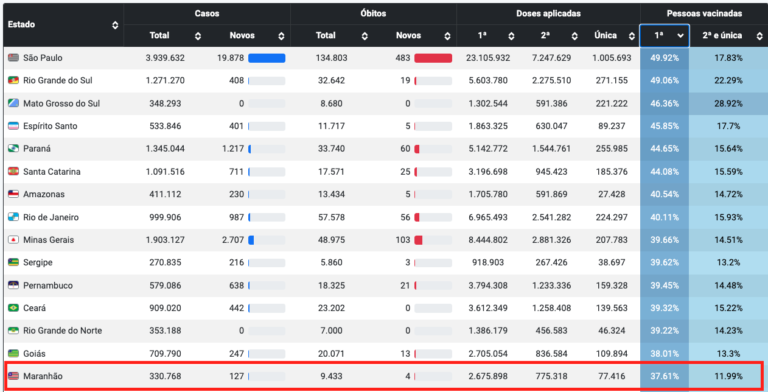
Task: Click the Ceará flag icon
Action: tap(13, 308)
